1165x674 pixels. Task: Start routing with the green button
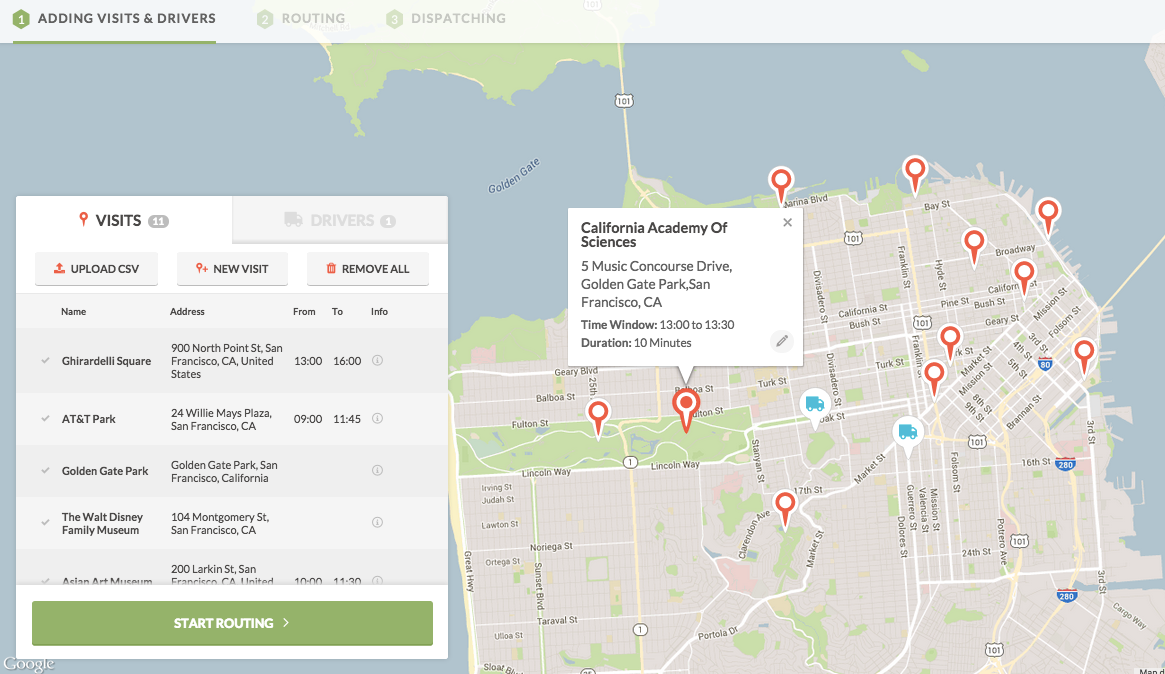coord(232,623)
